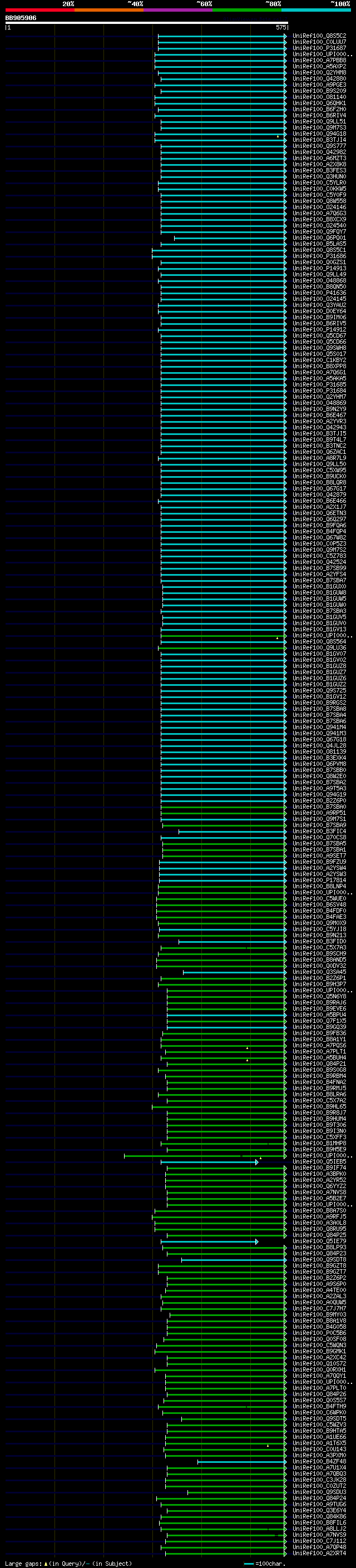Click the 'Large gaps' legend text
Image resolution: width=356 pixels, height=1568 pixels.
point(23,1564)
